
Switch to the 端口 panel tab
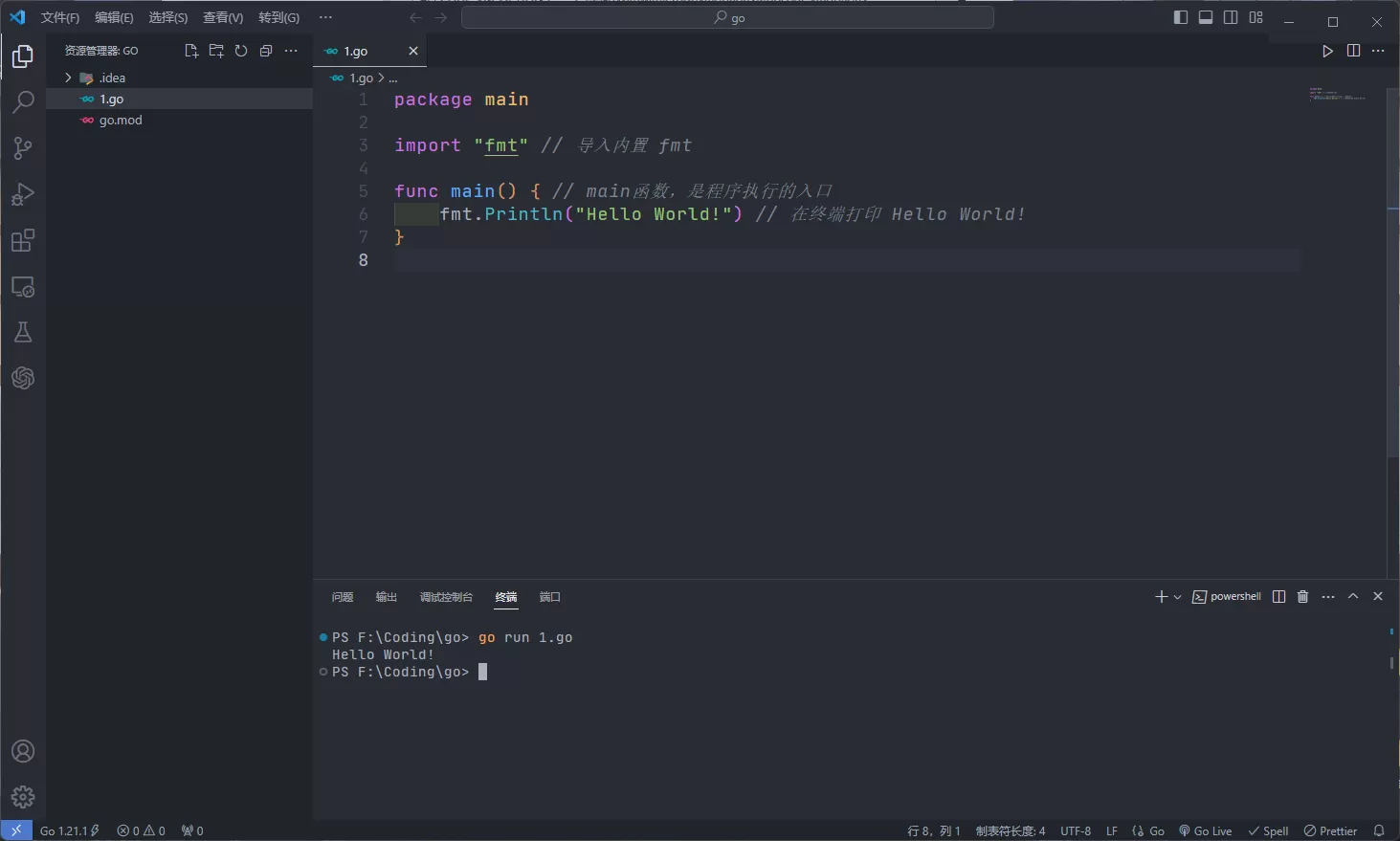550,596
